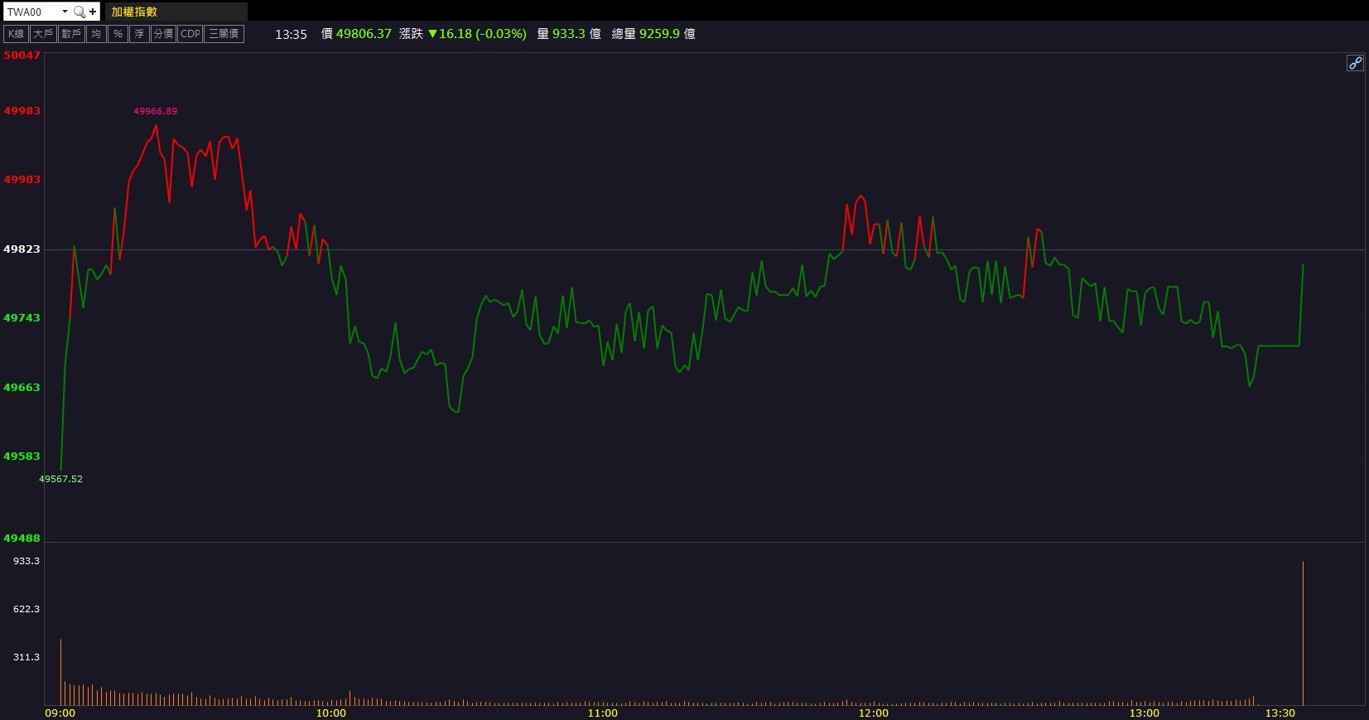
Task: Click the 49663 price axis label
Action: click(x=22, y=387)
